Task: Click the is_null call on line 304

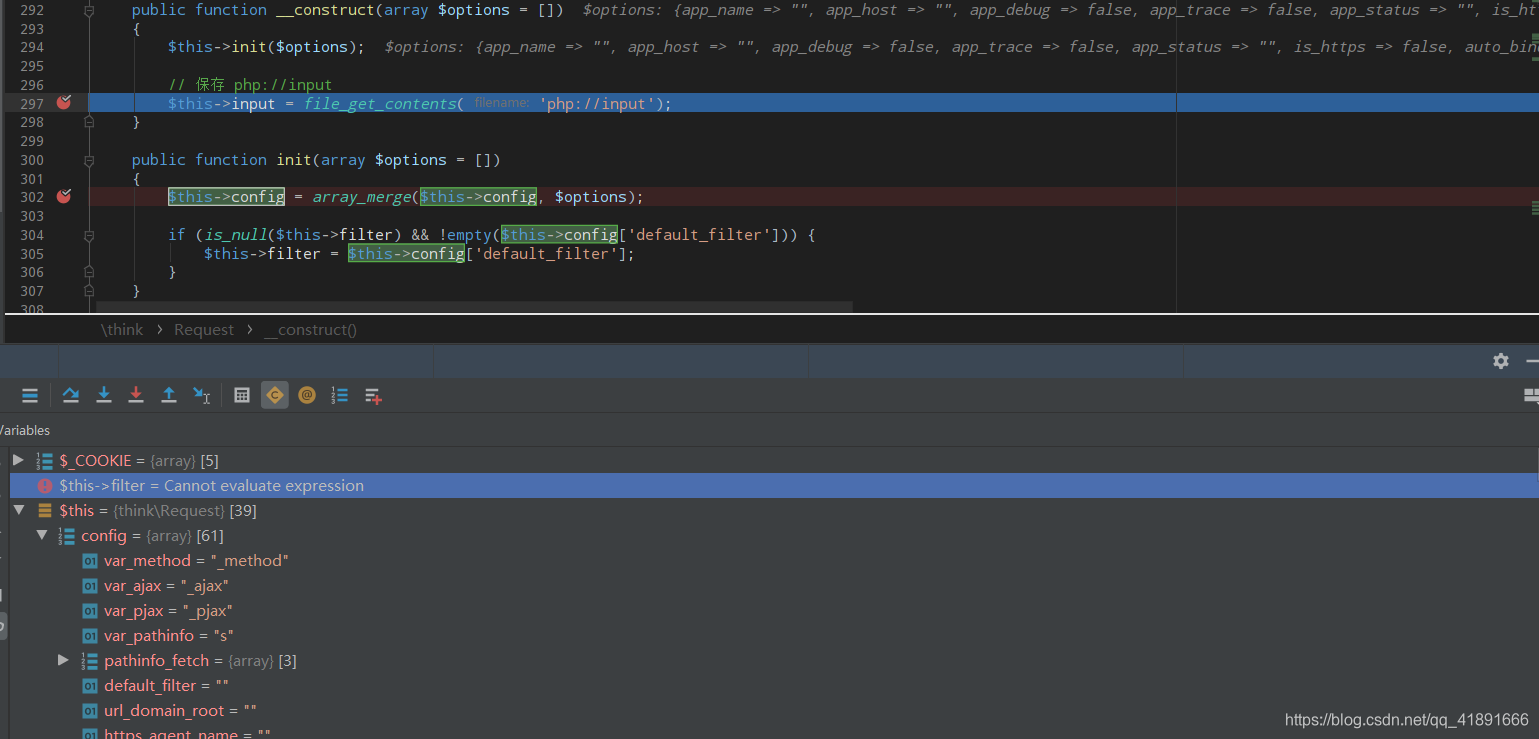Action: click(233, 235)
